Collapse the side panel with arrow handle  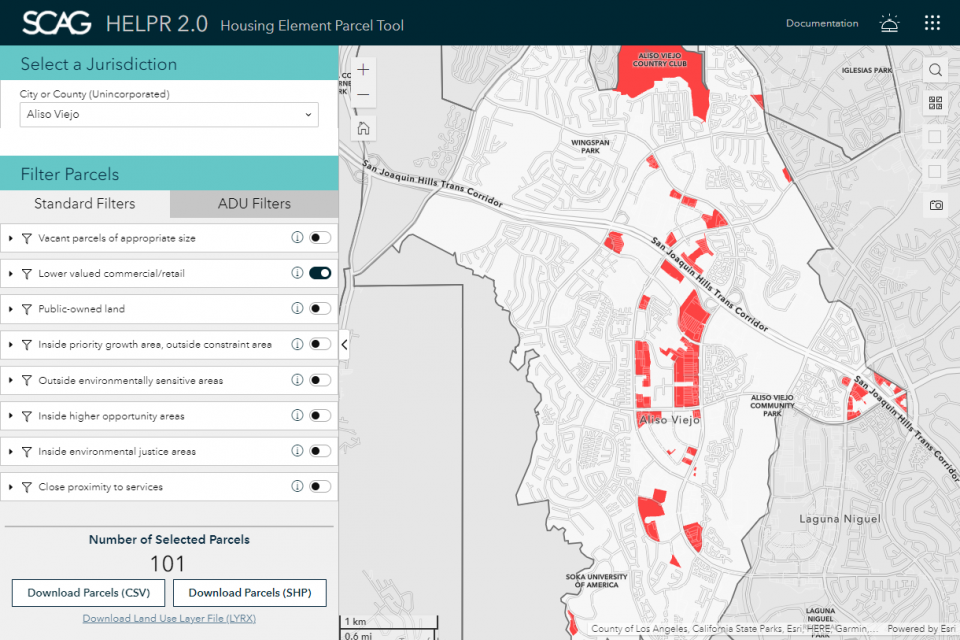[344, 344]
